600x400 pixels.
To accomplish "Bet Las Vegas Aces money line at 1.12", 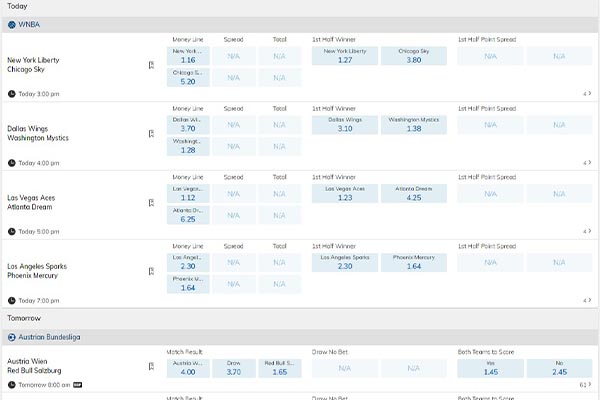I will pos(188,194).
